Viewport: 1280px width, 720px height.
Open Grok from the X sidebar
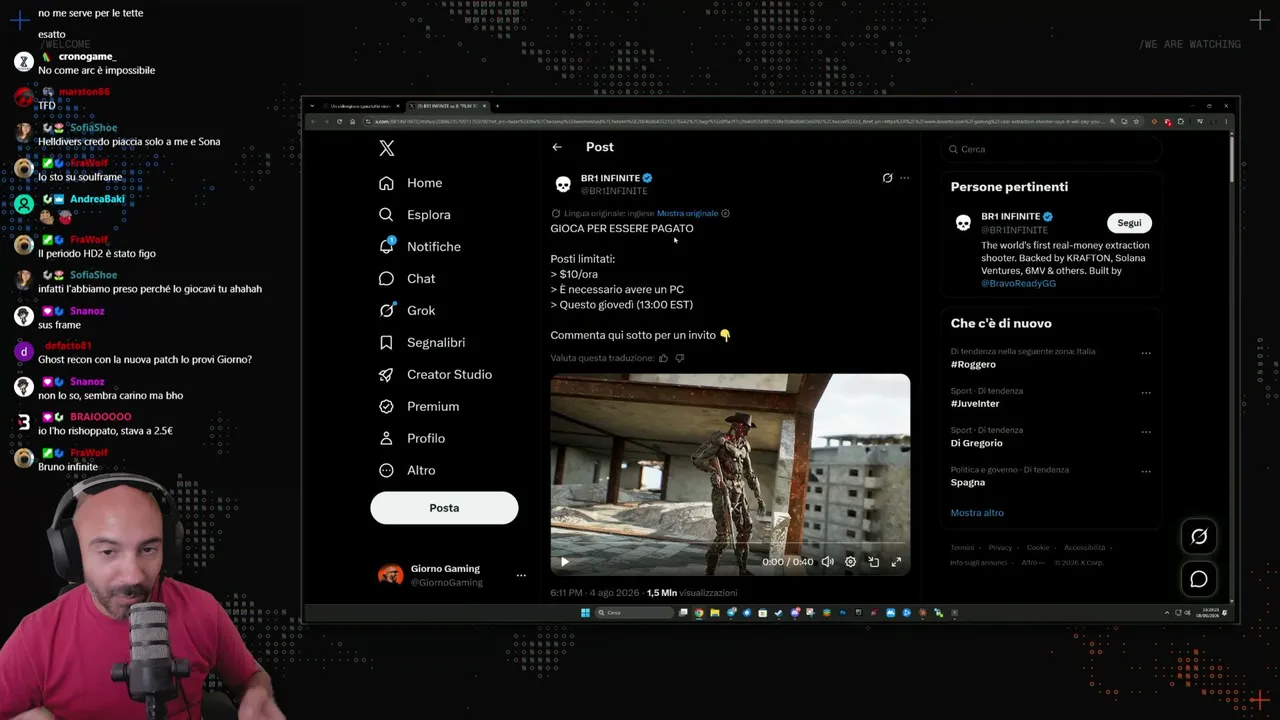pos(407,311)
